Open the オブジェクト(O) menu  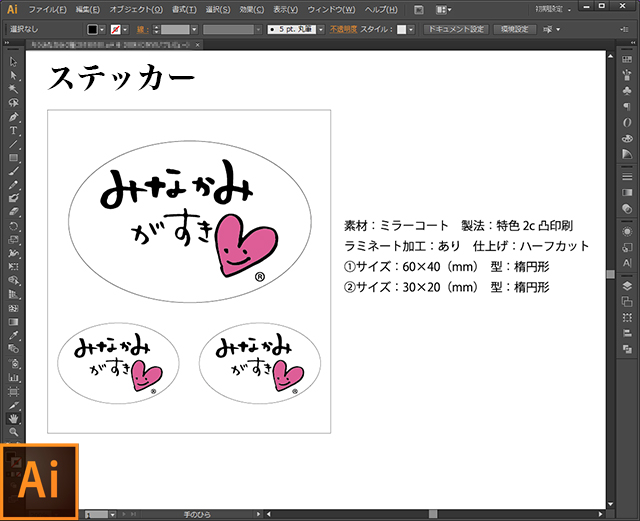[136, 9]
